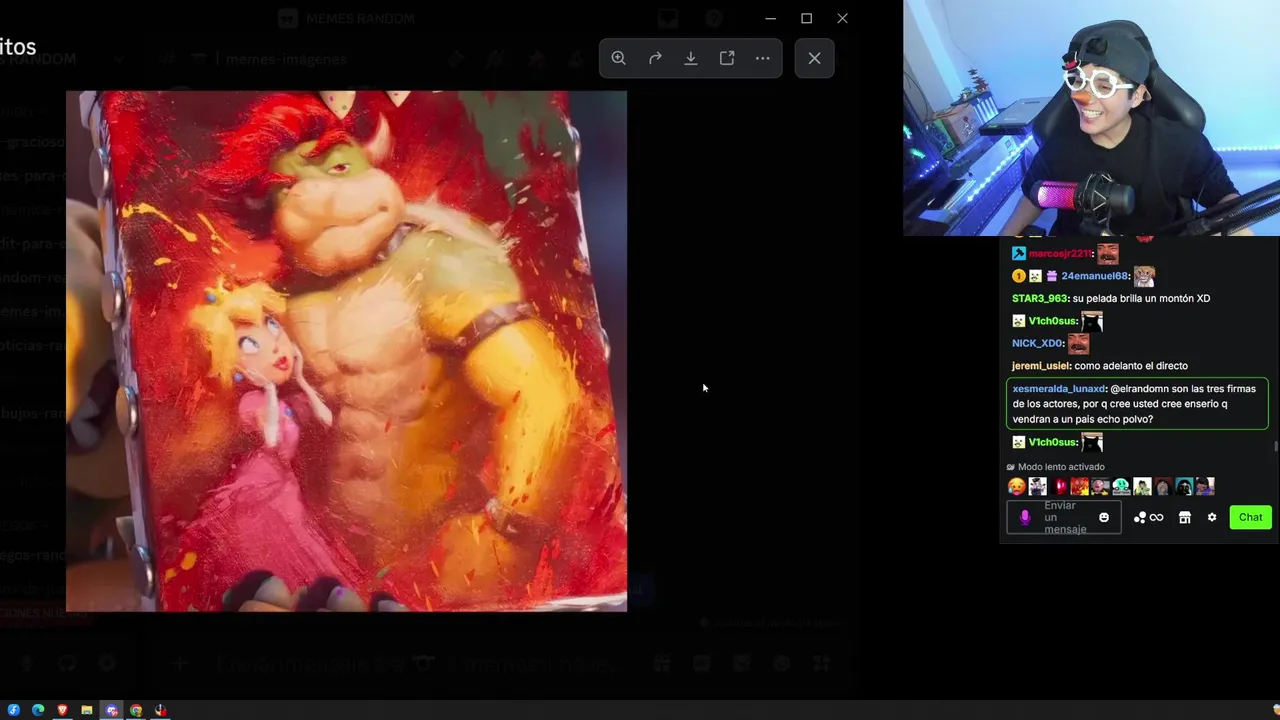The height and width of the screenshot is (720, 1280).
Task: Click the webcam overlay of the streamer
Action: click(x=1091, y=118)
